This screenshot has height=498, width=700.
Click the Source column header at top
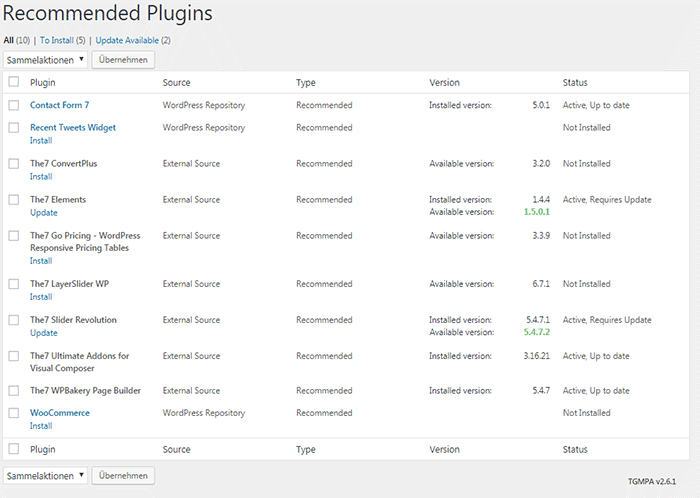click(x=176, y=83)
